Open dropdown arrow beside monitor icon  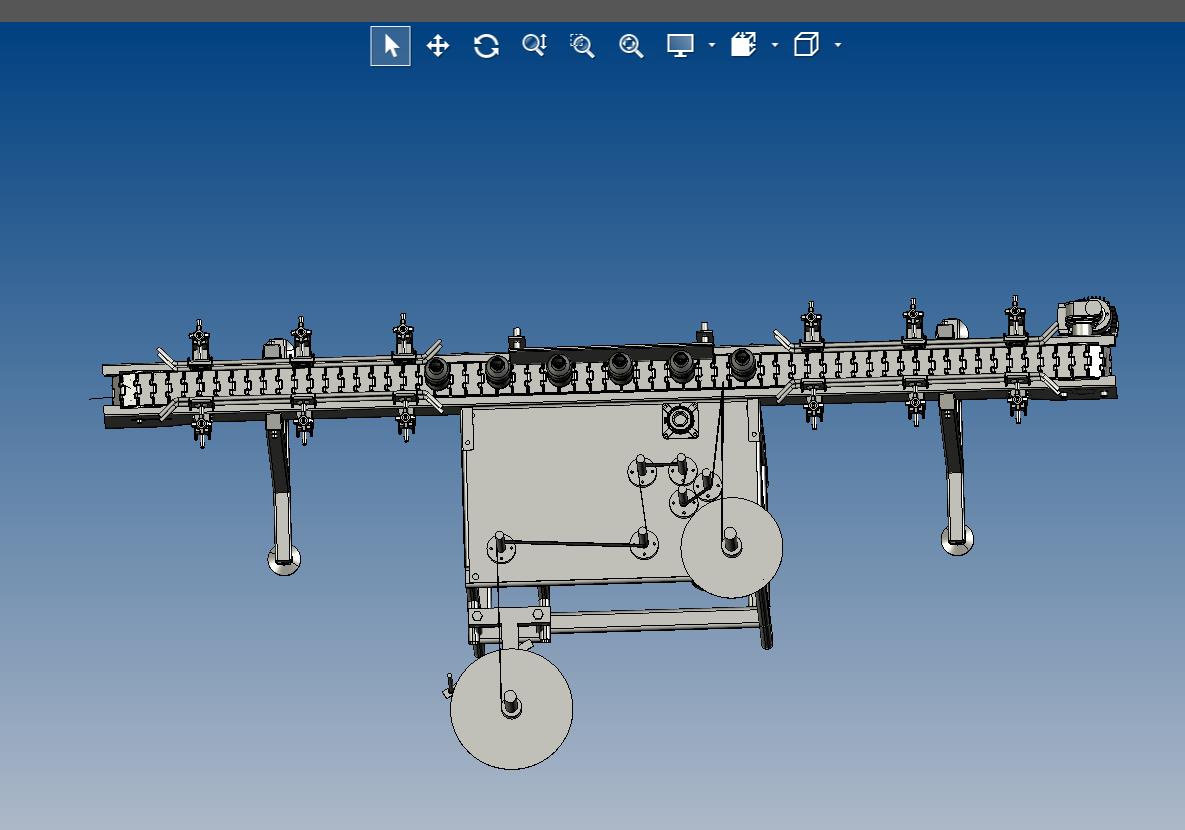pos(712,45)
